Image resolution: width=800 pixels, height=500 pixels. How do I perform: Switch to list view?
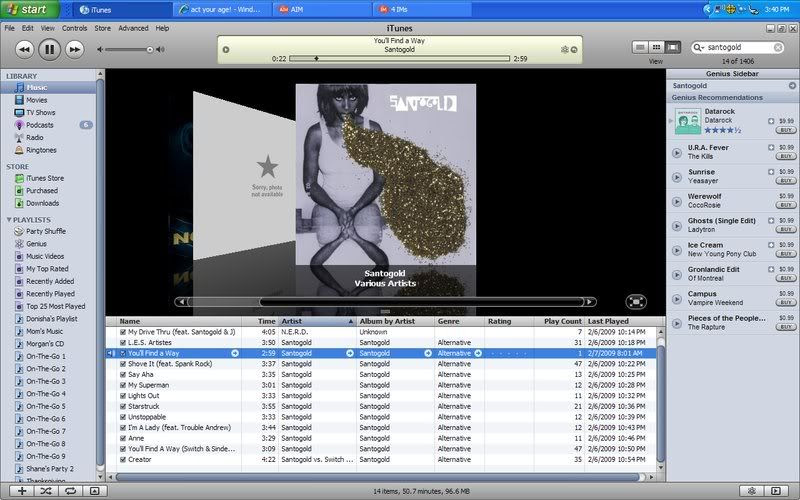pos(640,47)
